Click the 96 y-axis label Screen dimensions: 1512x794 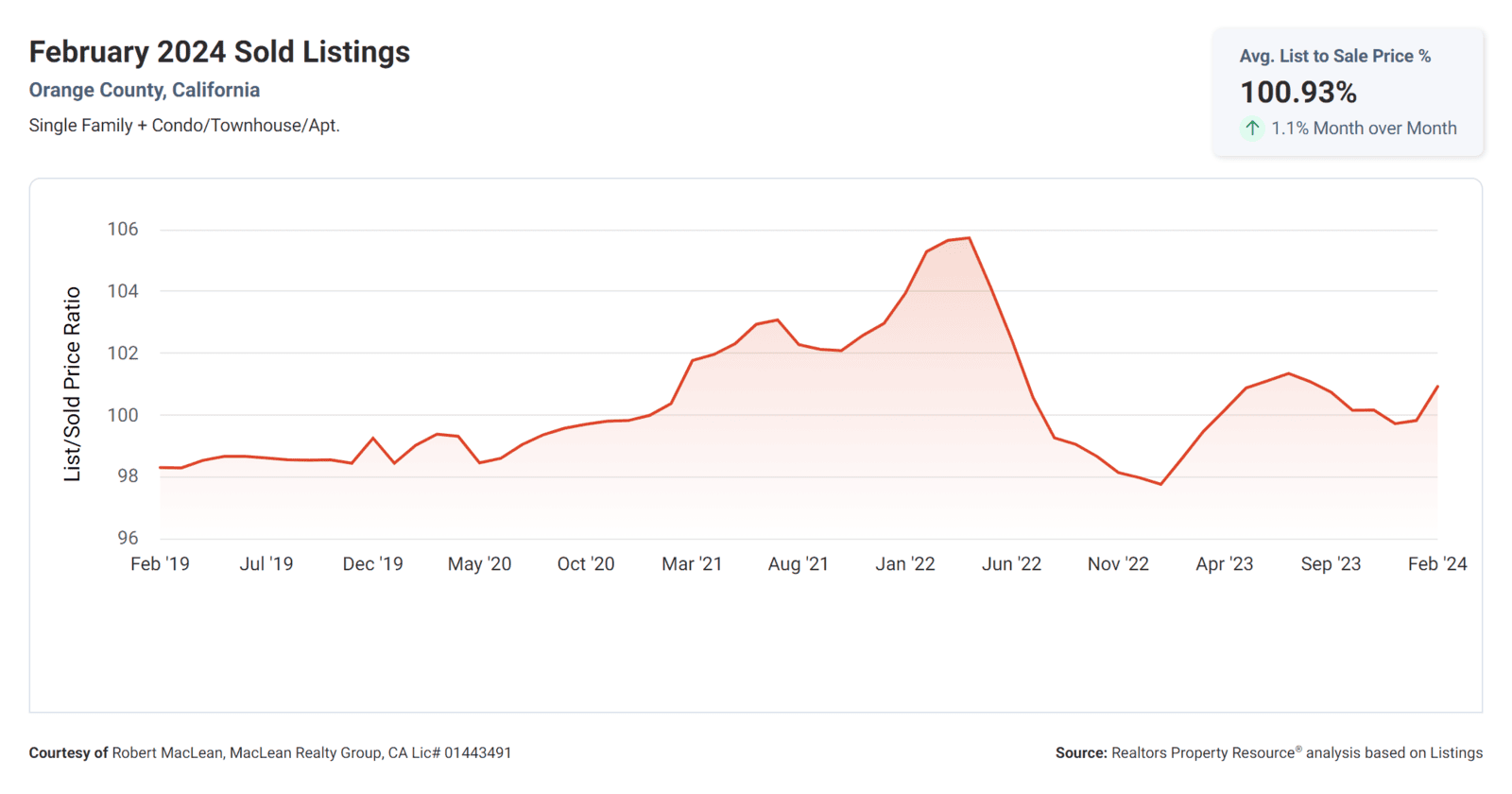[128, 538]
